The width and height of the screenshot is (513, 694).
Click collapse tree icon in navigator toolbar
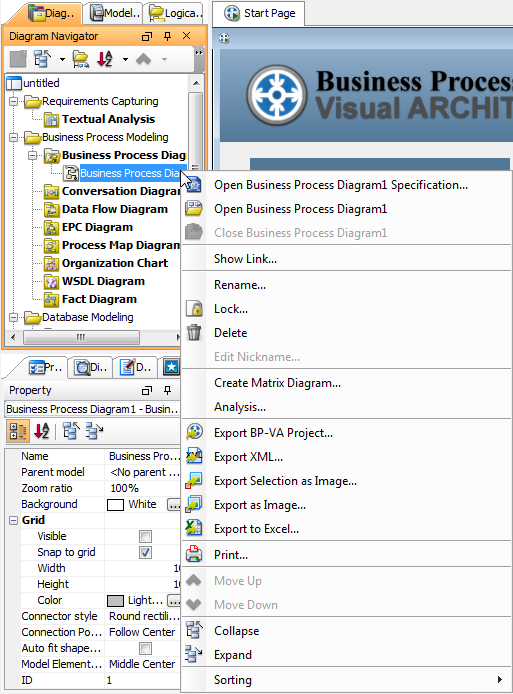tap(43, 59)
